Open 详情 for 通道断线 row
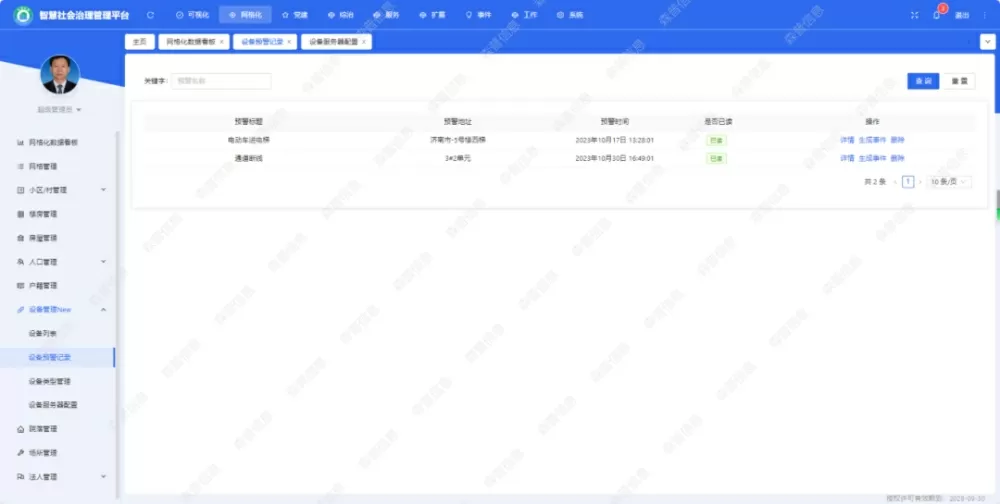1000x504 pixels. tap(847, 158)
